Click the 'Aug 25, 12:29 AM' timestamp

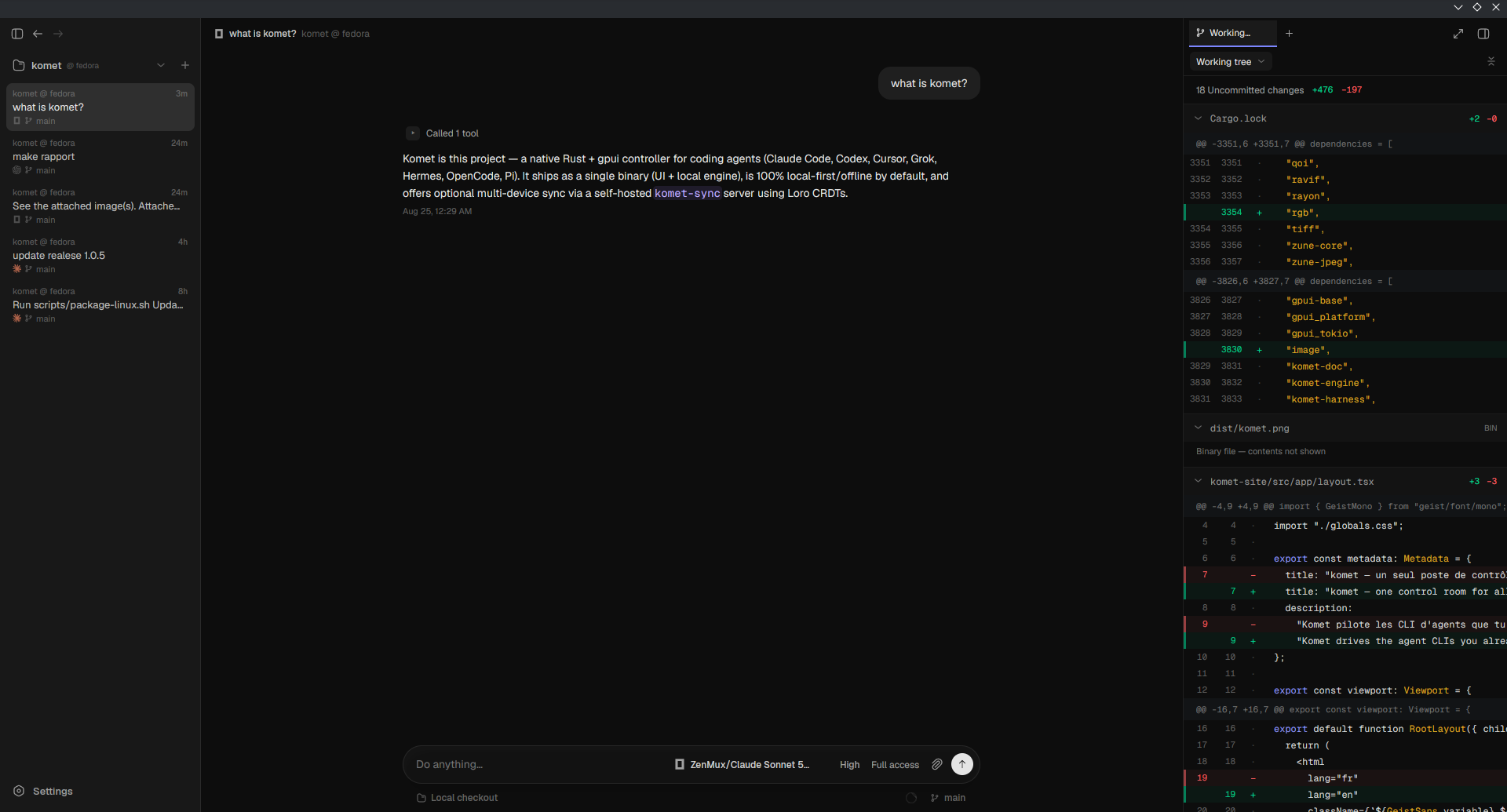click(437, 211)
